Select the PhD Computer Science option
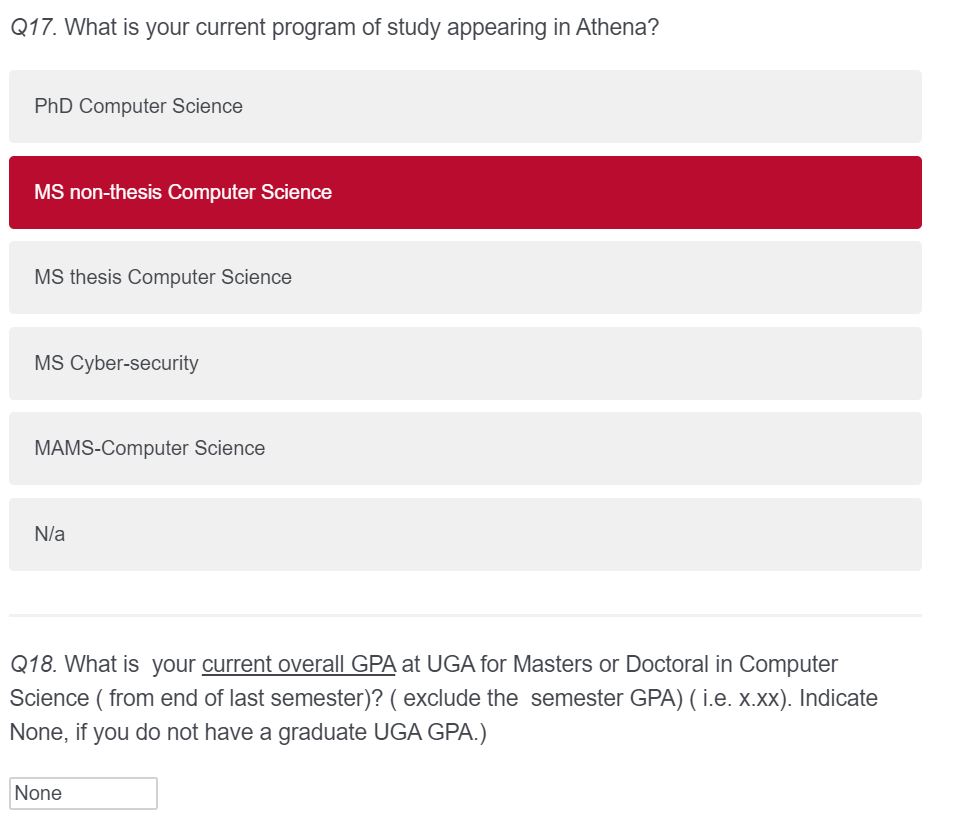This screenshot has height=833, width=953. (465, 106)
